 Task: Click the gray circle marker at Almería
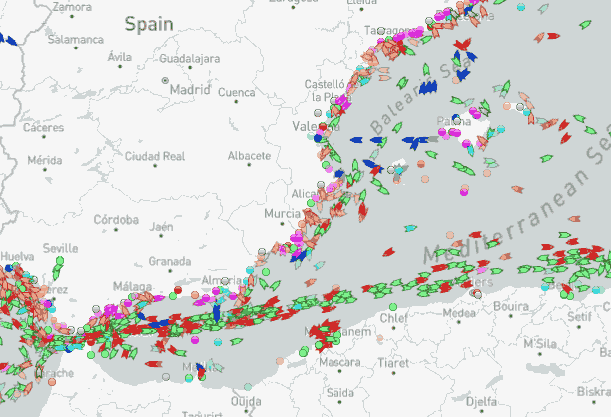(226, 282)
